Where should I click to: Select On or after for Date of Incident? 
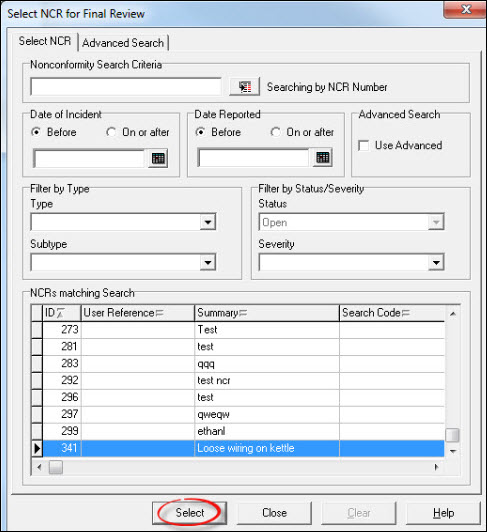point(111,132)
